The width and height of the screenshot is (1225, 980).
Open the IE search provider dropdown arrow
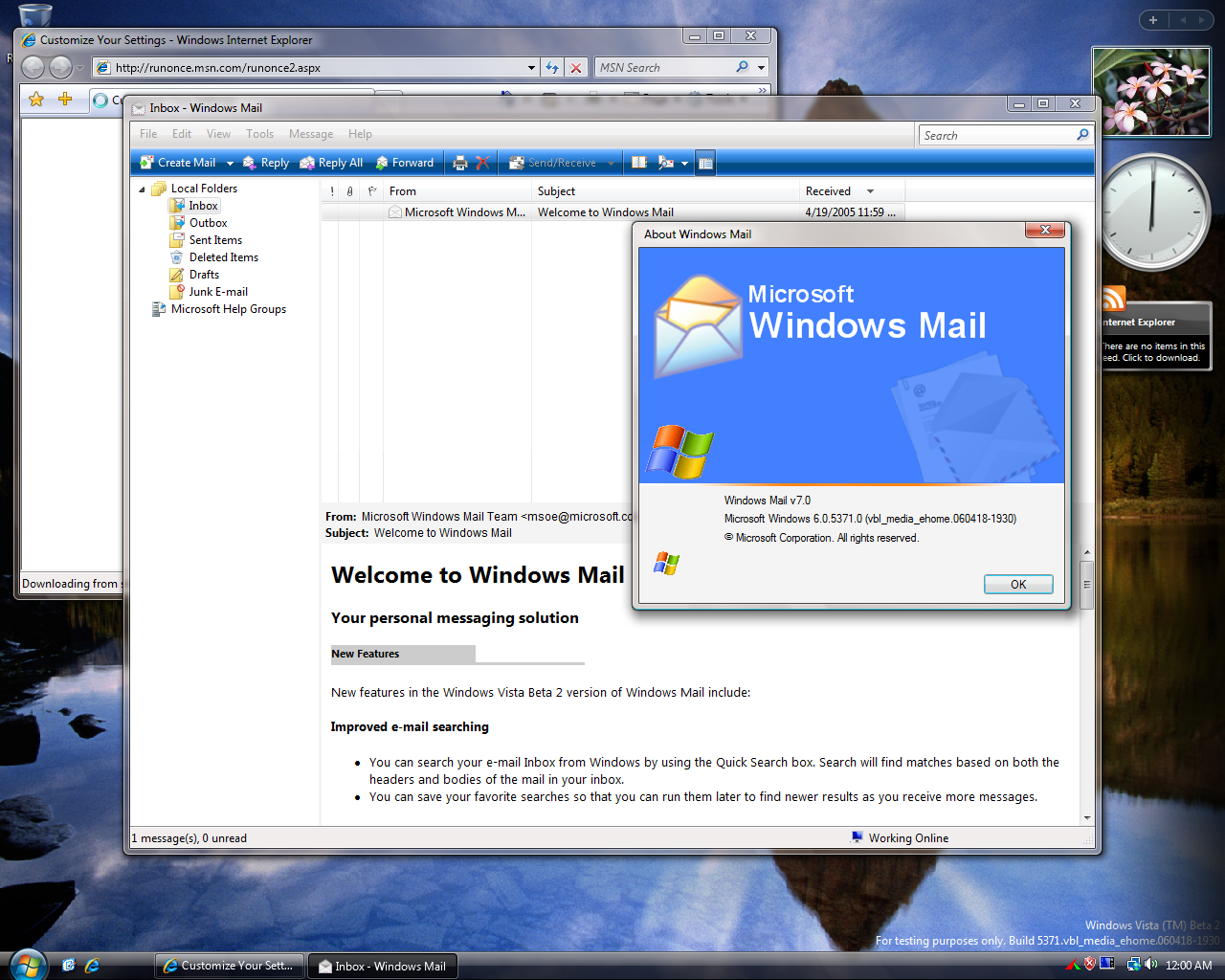click(762, 68)
